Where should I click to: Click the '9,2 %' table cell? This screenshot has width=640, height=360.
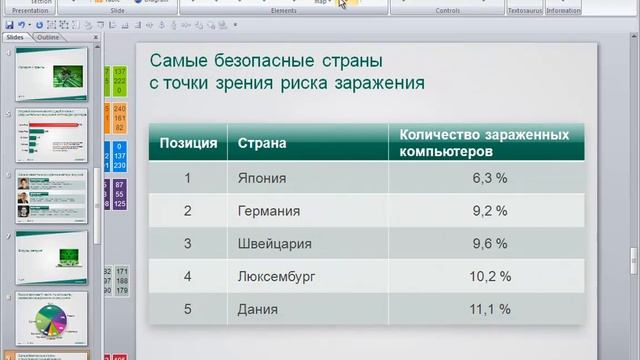(486, 211)
